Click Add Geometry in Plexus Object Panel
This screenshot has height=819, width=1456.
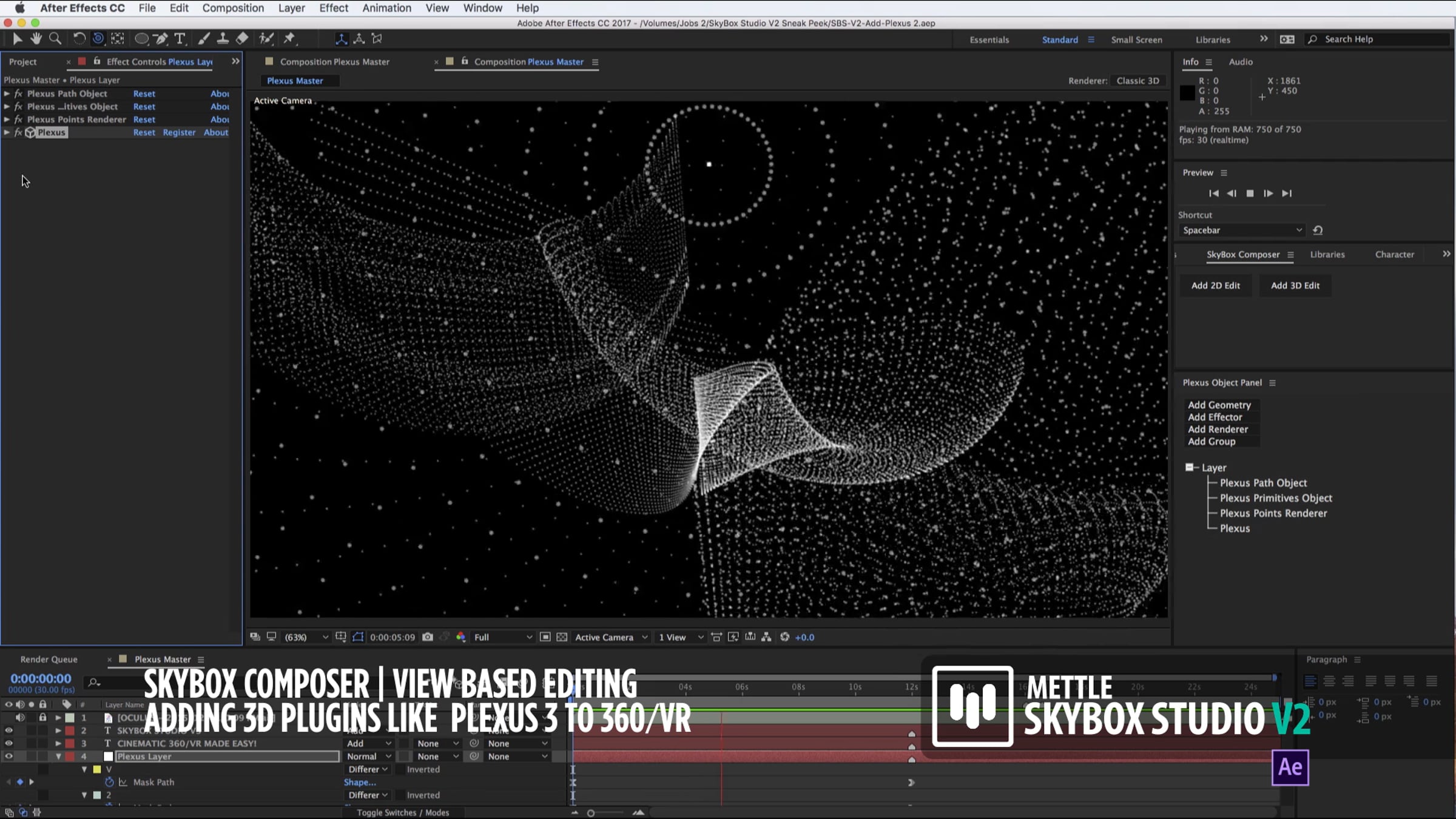pyautogui.click(x=1219, y=405)
